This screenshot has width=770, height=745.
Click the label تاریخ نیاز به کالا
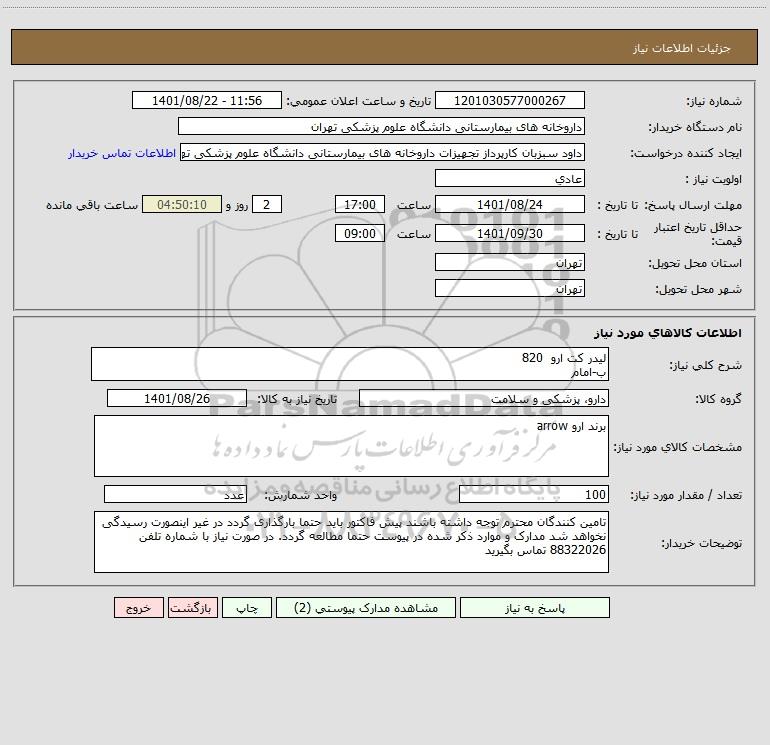298,399
